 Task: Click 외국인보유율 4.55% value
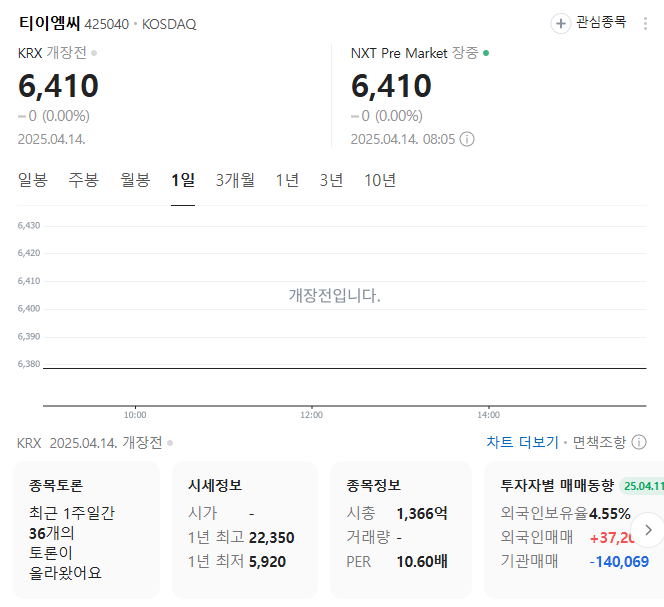tap(609, 513)
